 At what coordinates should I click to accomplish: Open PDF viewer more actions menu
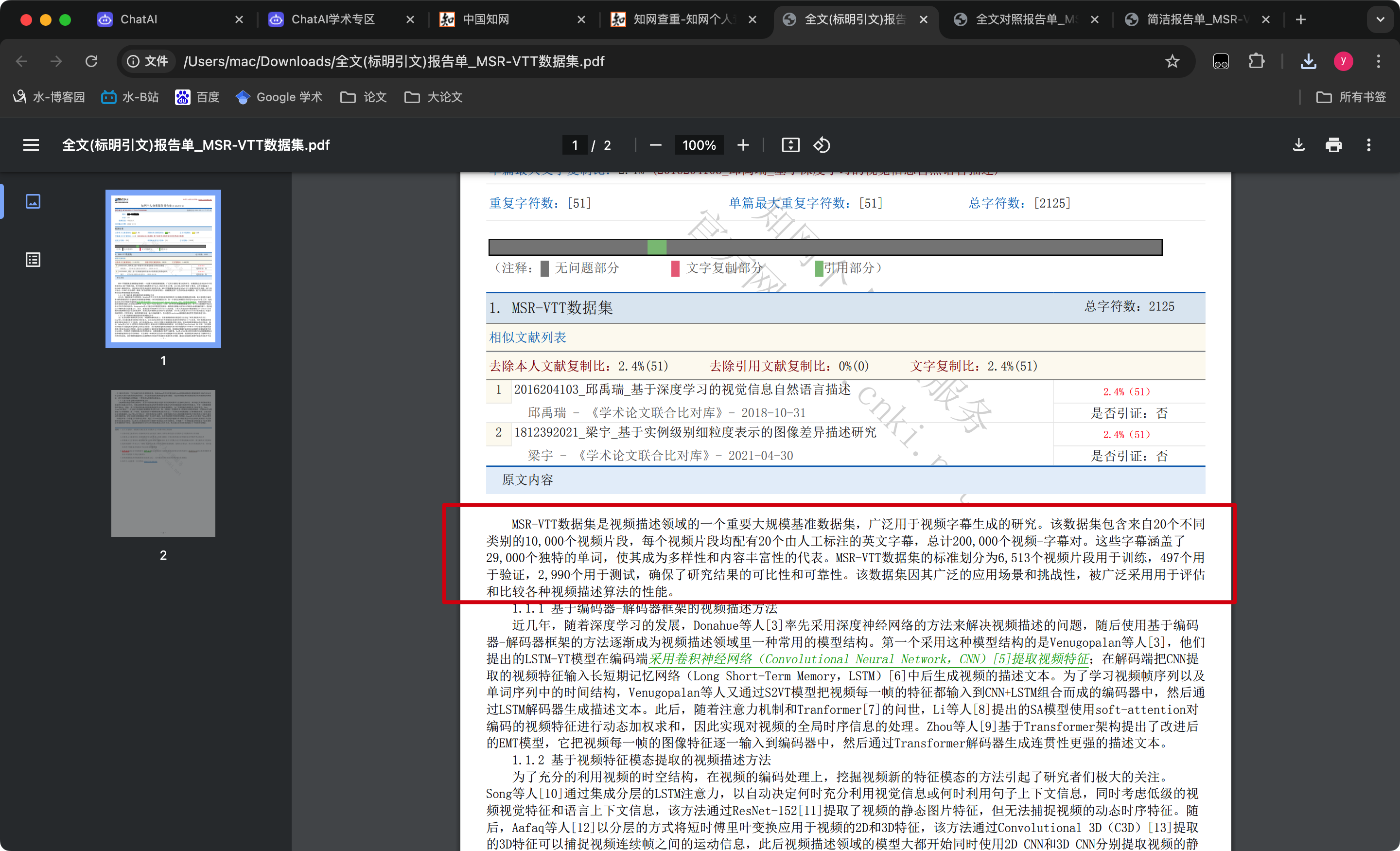pos(1368,145)
